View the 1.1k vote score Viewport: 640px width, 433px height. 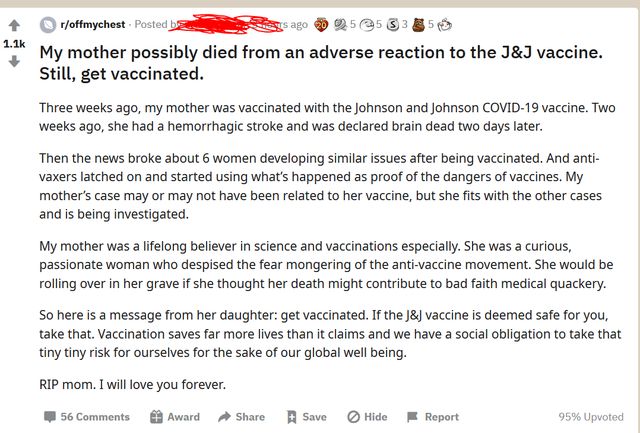tap(14, 44)
